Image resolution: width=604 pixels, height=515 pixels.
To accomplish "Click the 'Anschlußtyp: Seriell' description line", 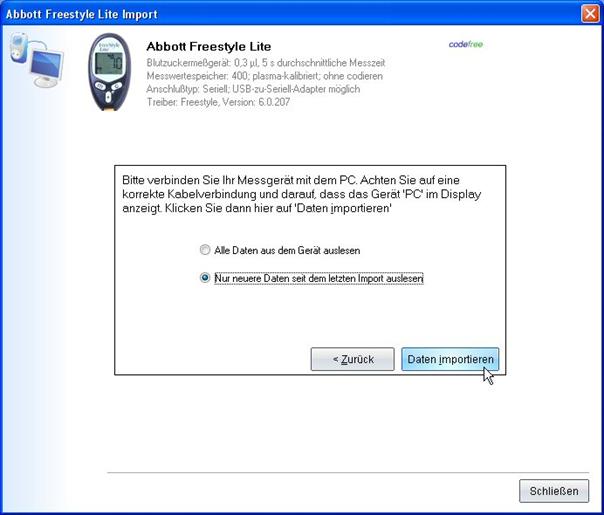I will click(x=253, y=89).
